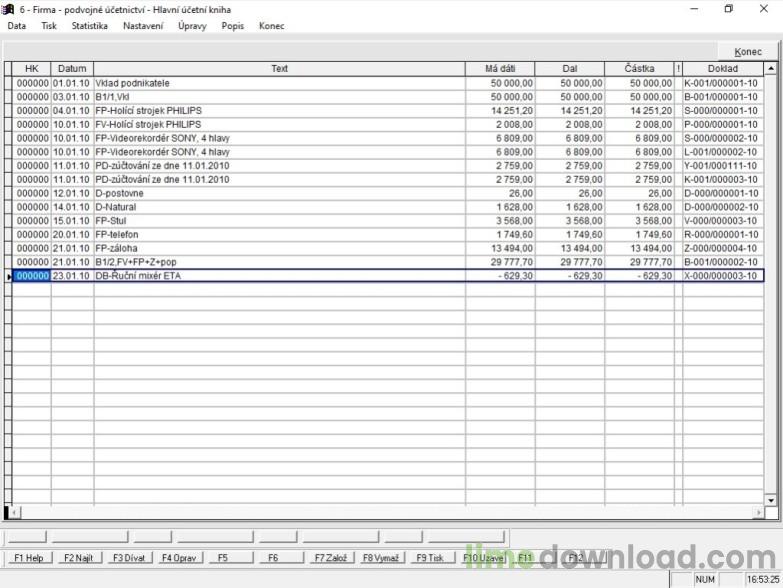Select the 'D-Natural' text cell
Image resolution: width=783 pixels, height=588 pixels.
[279, 207]
